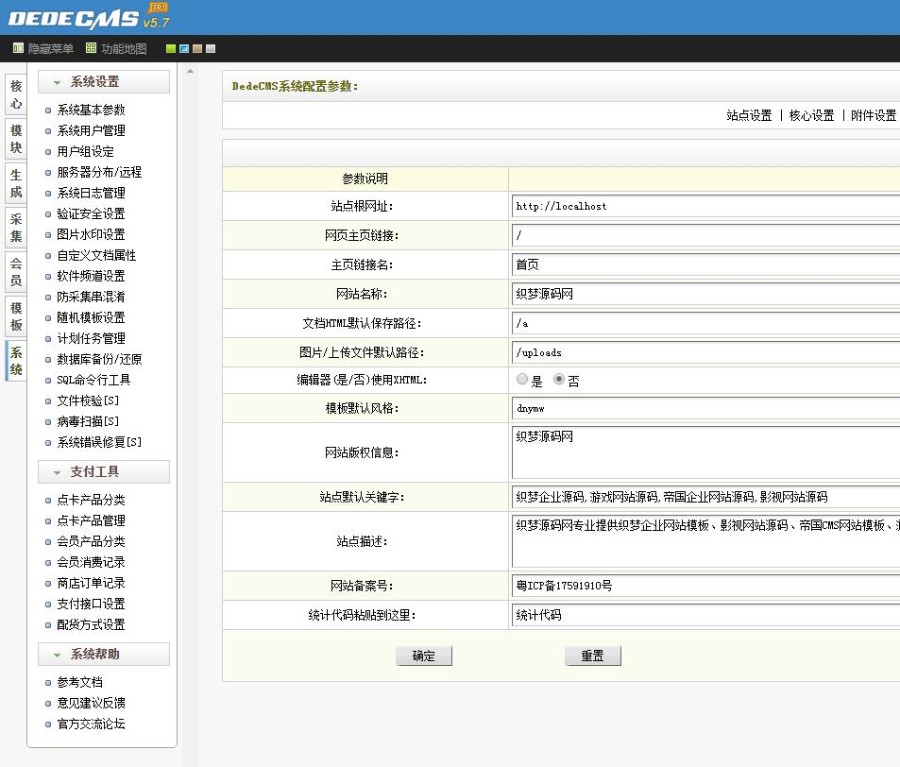The width and height of the screenshot is (900, 767).
Task: Open 病毒扫描[S] entry
Action: coord(88,421)
